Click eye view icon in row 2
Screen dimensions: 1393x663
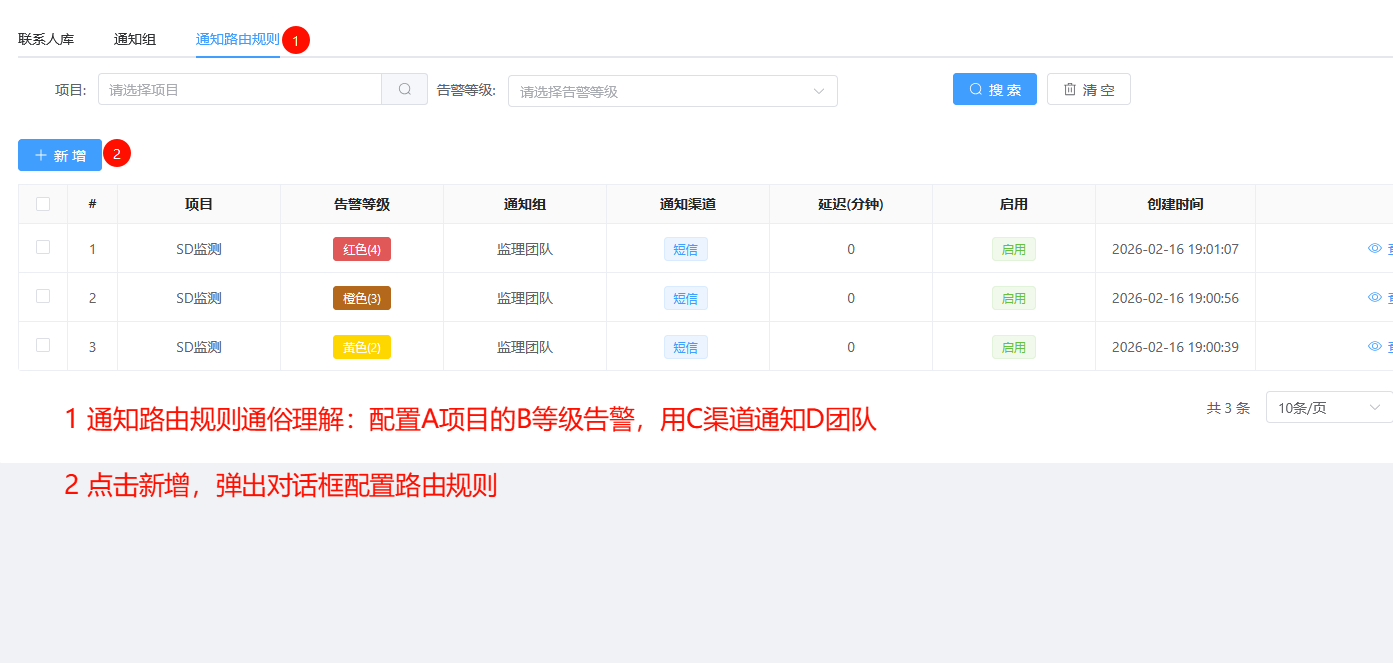click(1374, 297)
